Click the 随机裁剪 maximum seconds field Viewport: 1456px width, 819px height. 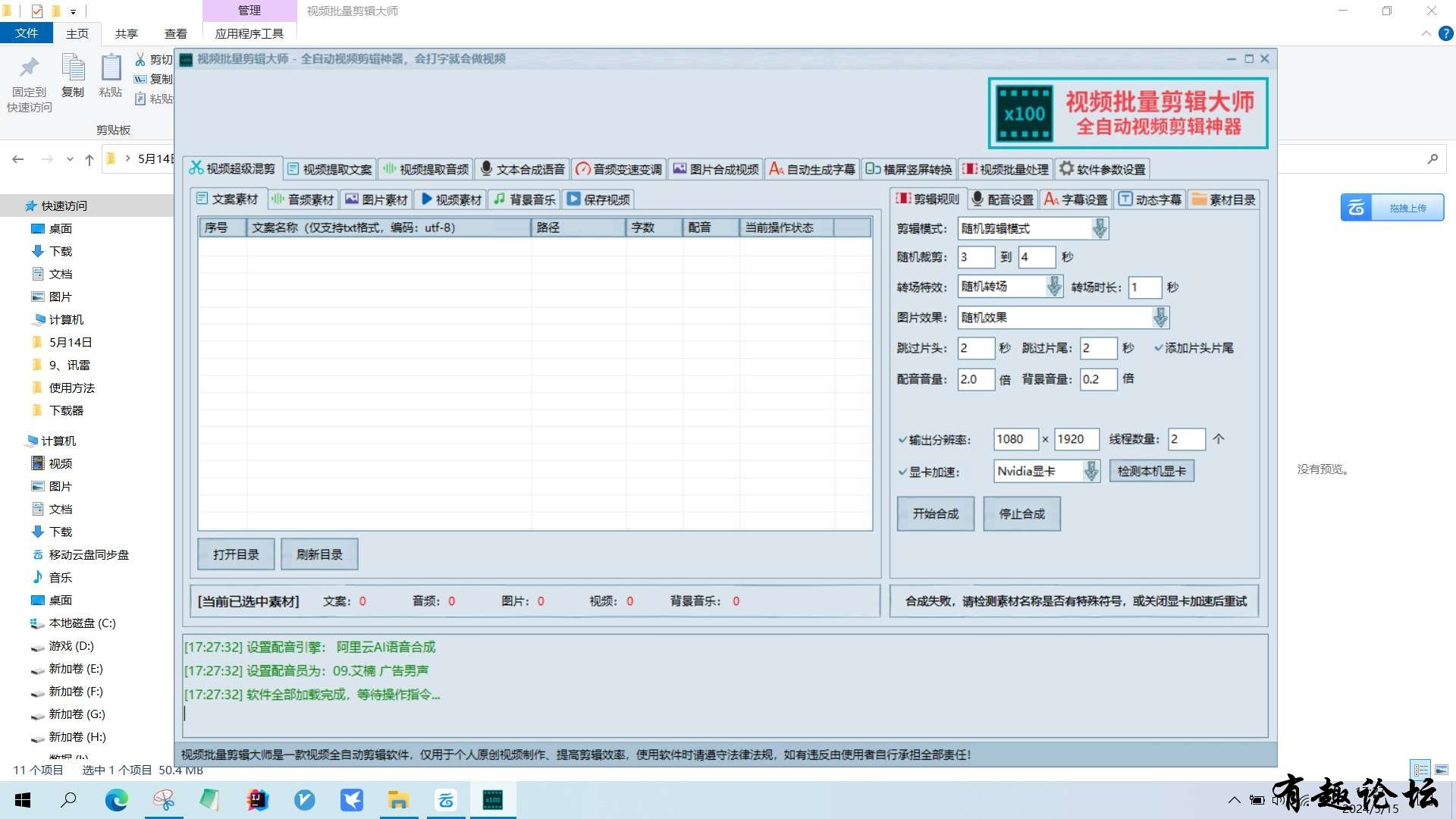1037,257
